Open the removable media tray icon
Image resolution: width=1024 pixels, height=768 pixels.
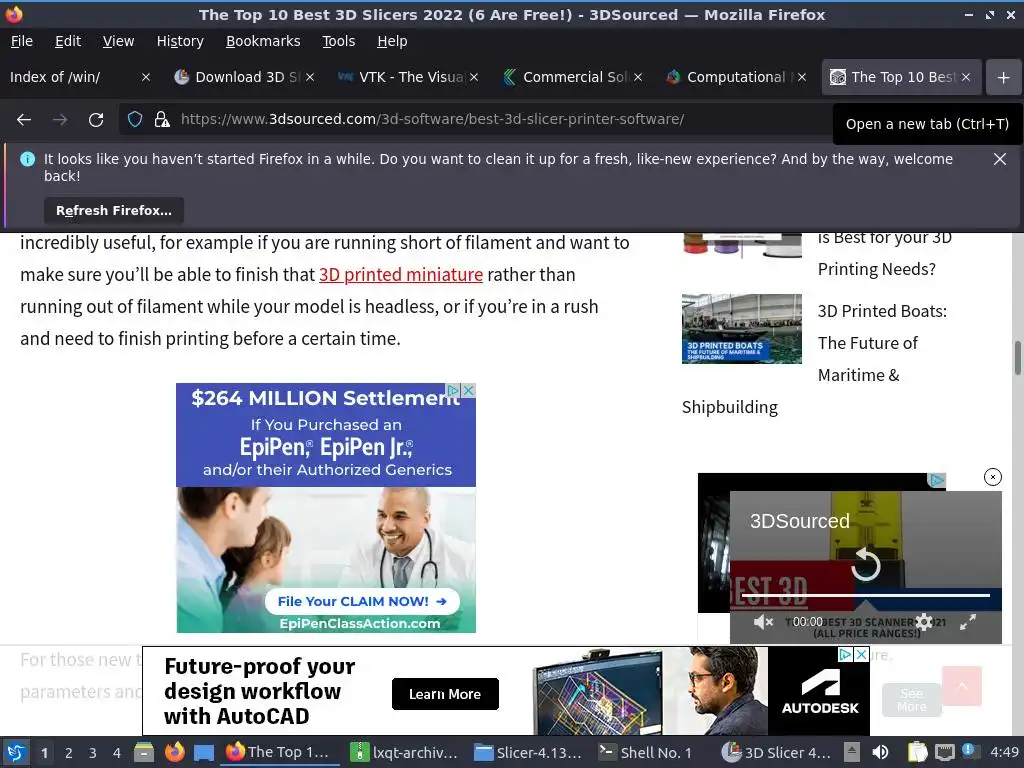point(851,752)
